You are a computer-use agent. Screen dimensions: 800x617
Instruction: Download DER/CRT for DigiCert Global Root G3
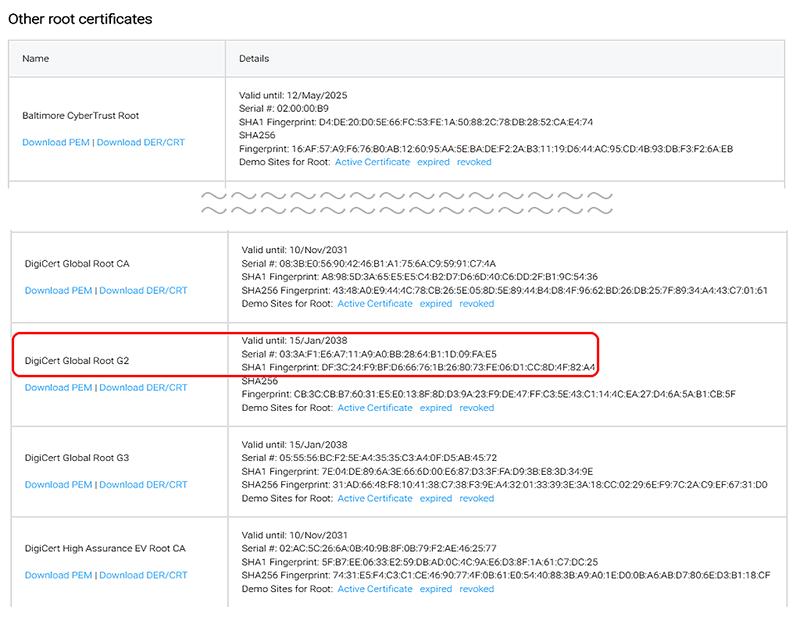(x=143, y=484)
